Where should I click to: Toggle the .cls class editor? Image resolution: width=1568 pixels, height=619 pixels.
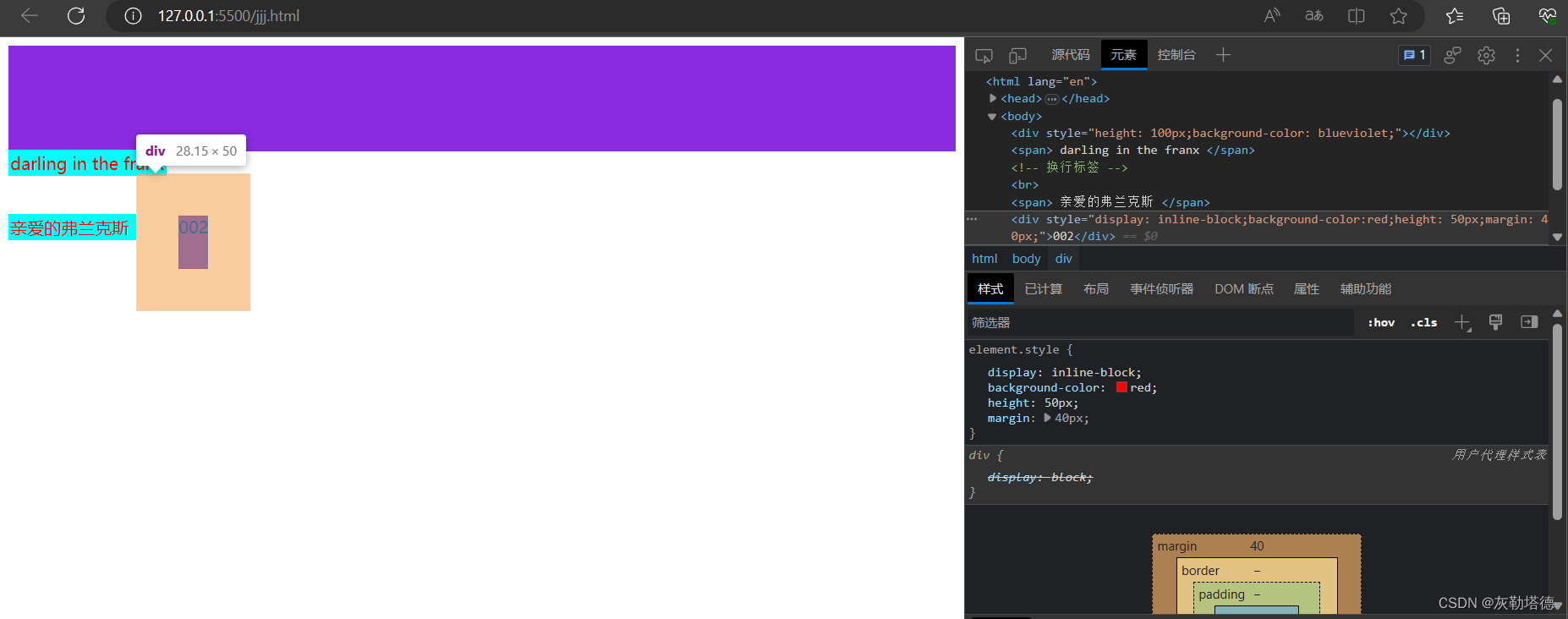[x=1424, y=322]
